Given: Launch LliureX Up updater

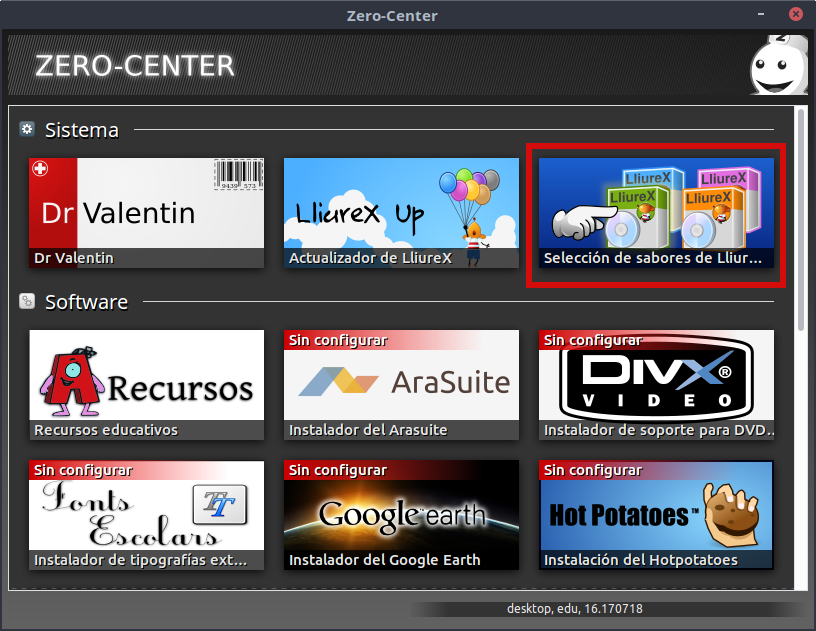Looking at the screenshot, I should coord(401,212).
